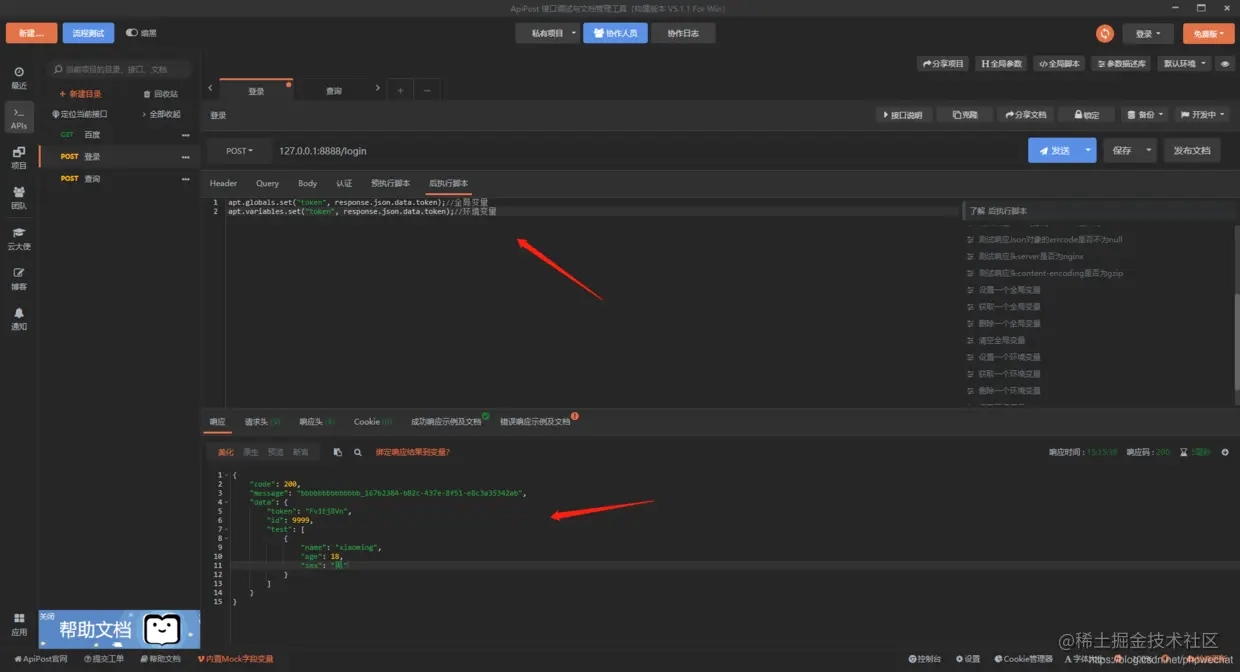This screenshot has width=1240, height=672.
Task: Search the response with magnifier icon
Action: (x=357, y=452)
